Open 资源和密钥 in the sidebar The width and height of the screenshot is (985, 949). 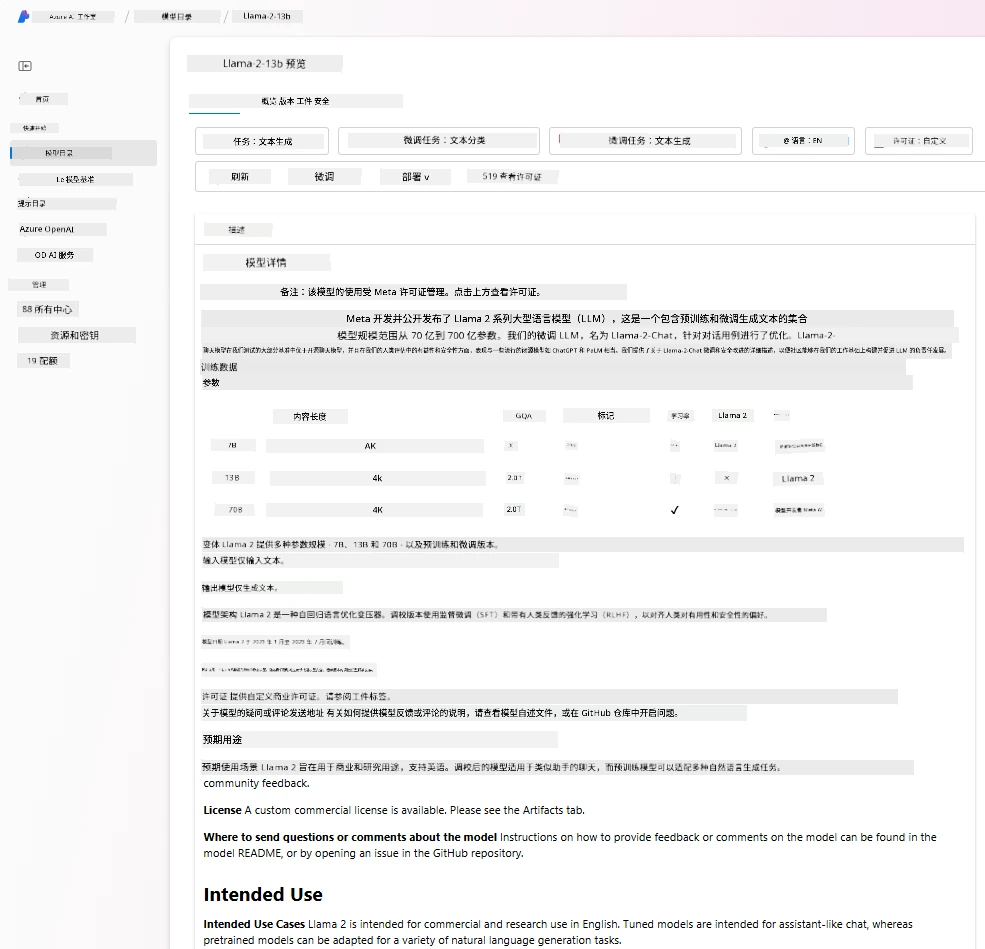point(75,335)
